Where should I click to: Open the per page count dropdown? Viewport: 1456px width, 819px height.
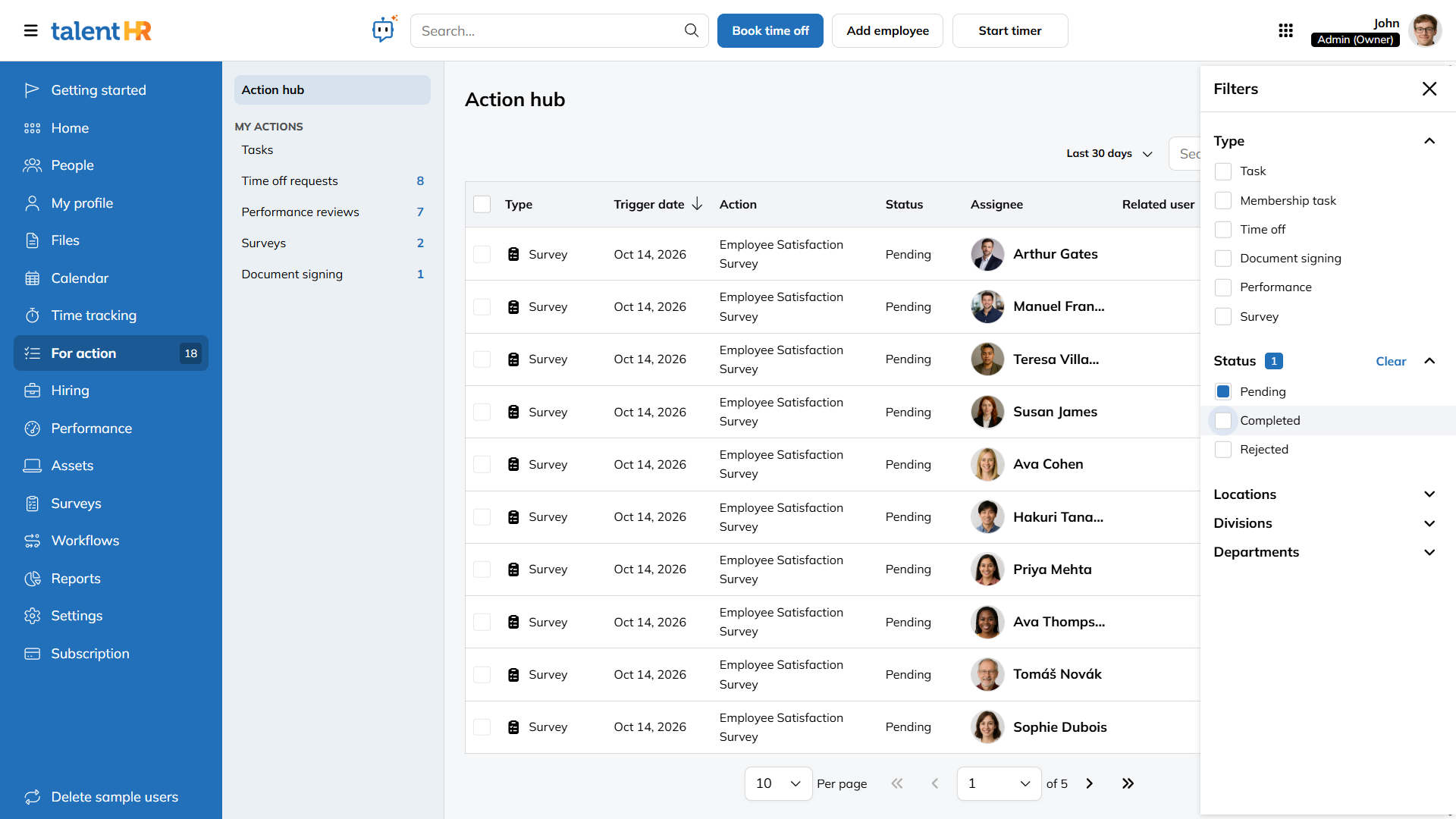pos(778,783)
